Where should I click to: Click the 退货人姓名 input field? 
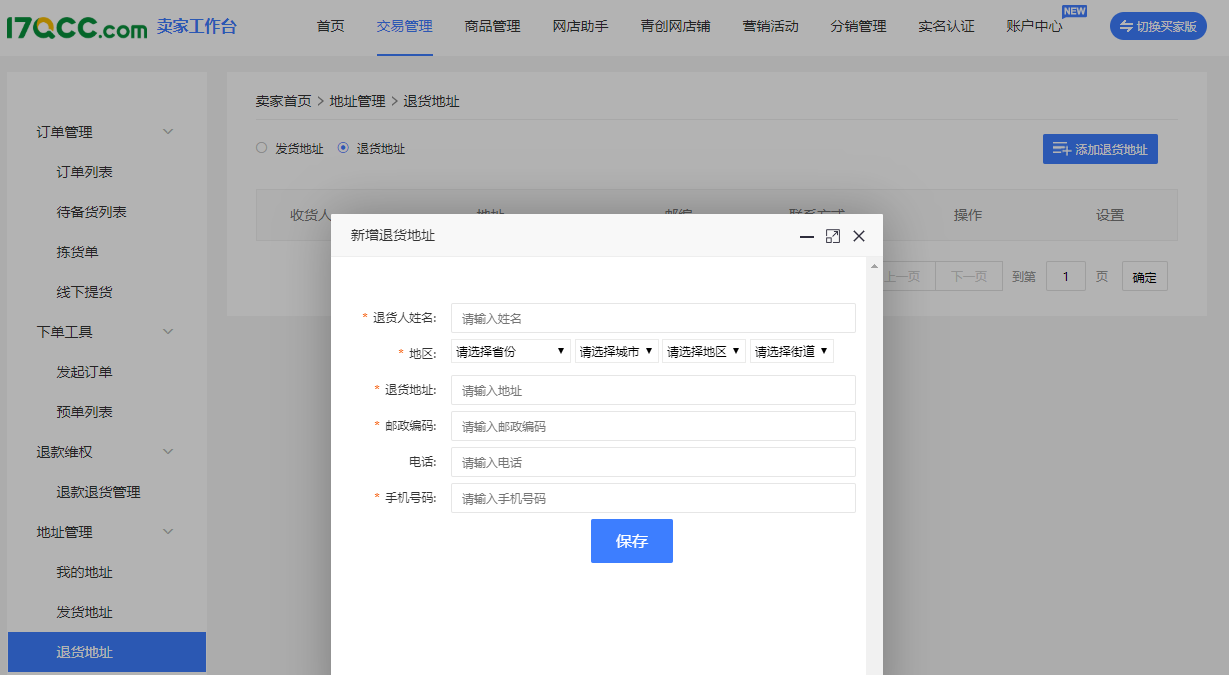tap(653, 318)
